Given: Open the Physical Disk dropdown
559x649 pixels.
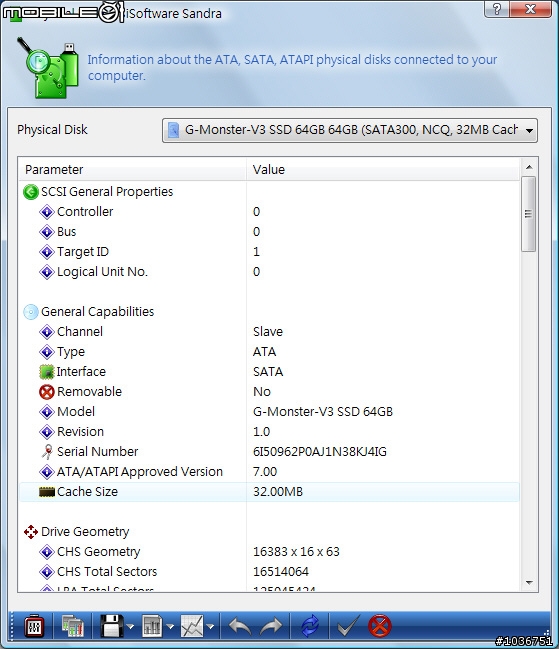Looking at the screenshot, I should [350, 130].
